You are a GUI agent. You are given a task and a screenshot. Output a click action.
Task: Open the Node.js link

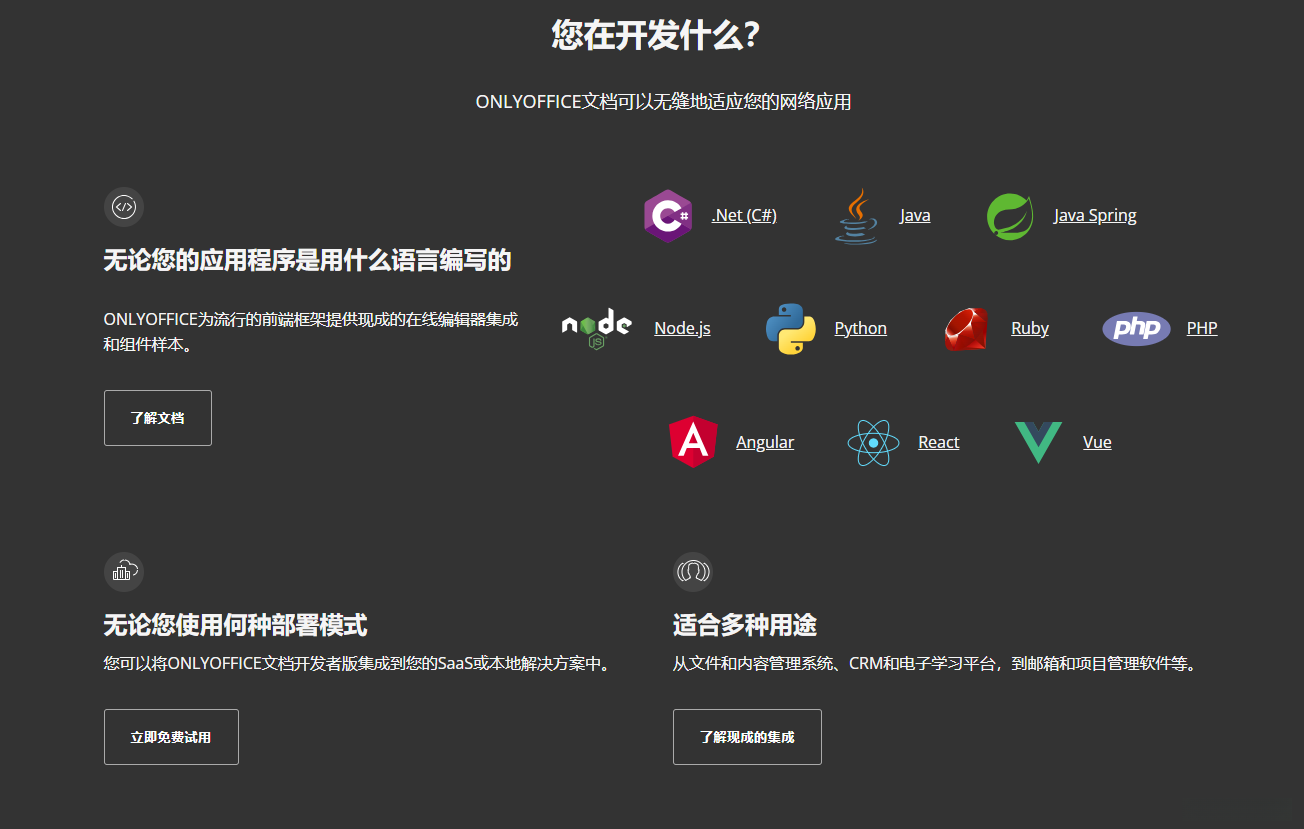[x=682, y=327]
